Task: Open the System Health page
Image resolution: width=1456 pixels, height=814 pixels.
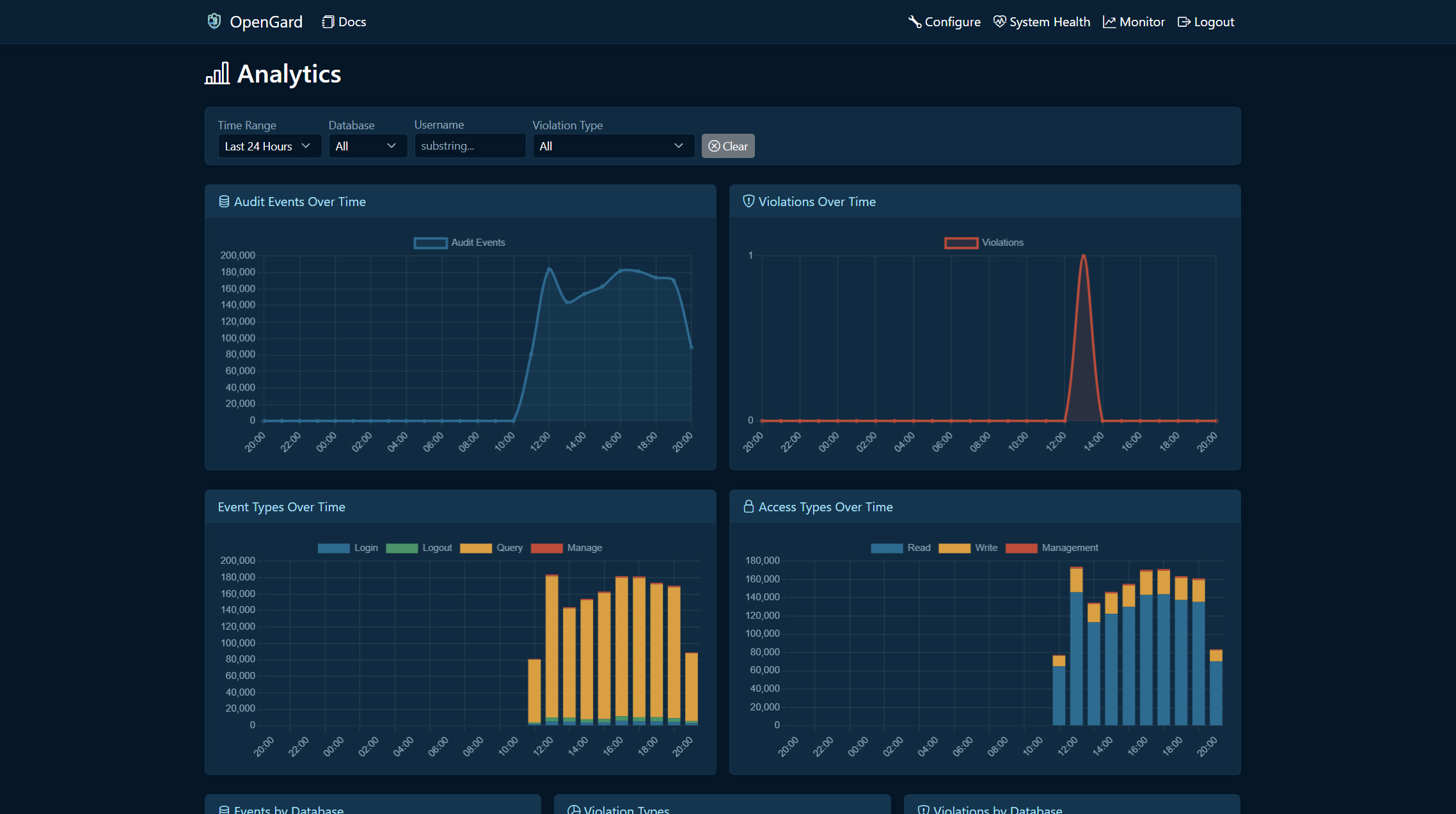Action: pyautogui.click(x=1041, y=21)
